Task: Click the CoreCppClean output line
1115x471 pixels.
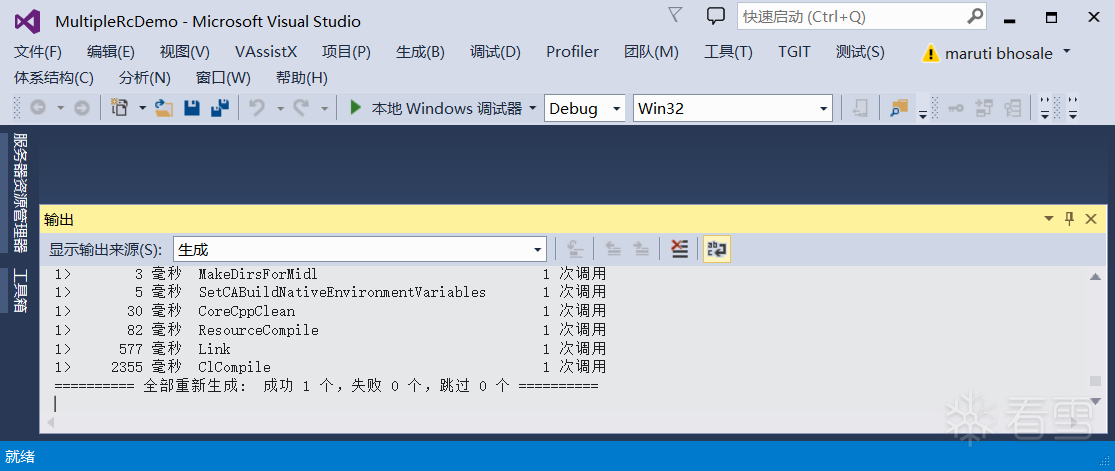Action: 331,312
